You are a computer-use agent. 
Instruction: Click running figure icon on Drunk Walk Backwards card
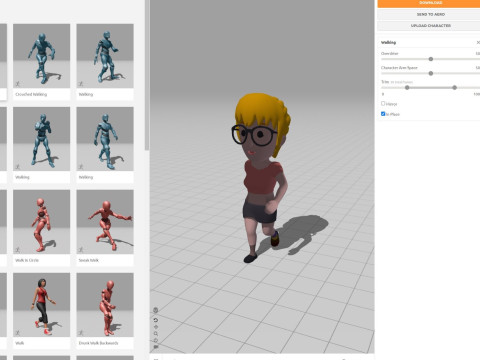[x=81, y=333]
